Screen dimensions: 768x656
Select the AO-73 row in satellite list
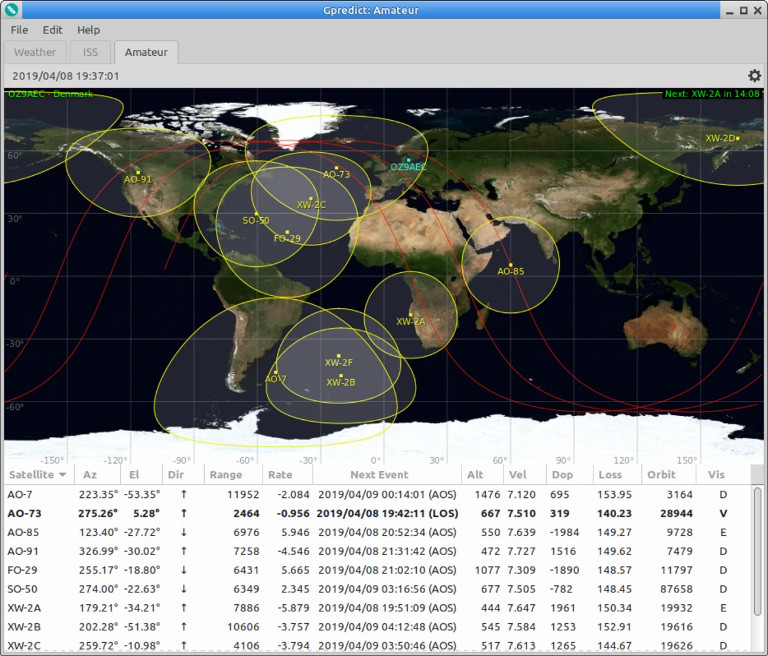pyautogui.click(x=377, y=513)
